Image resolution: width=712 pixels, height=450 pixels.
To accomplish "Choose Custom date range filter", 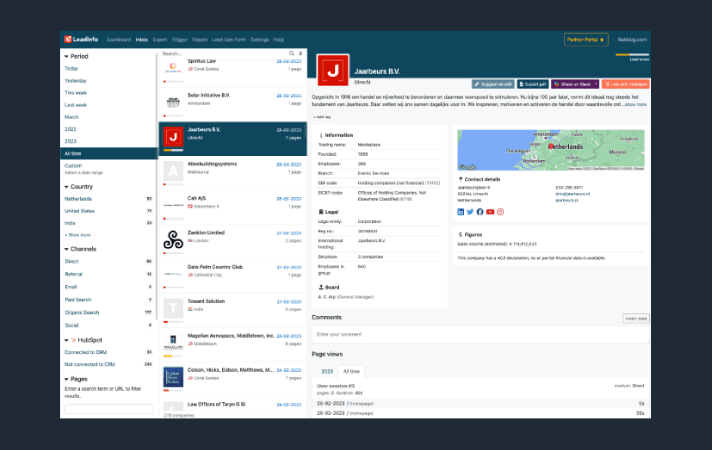I will click(x=73, y=166).
